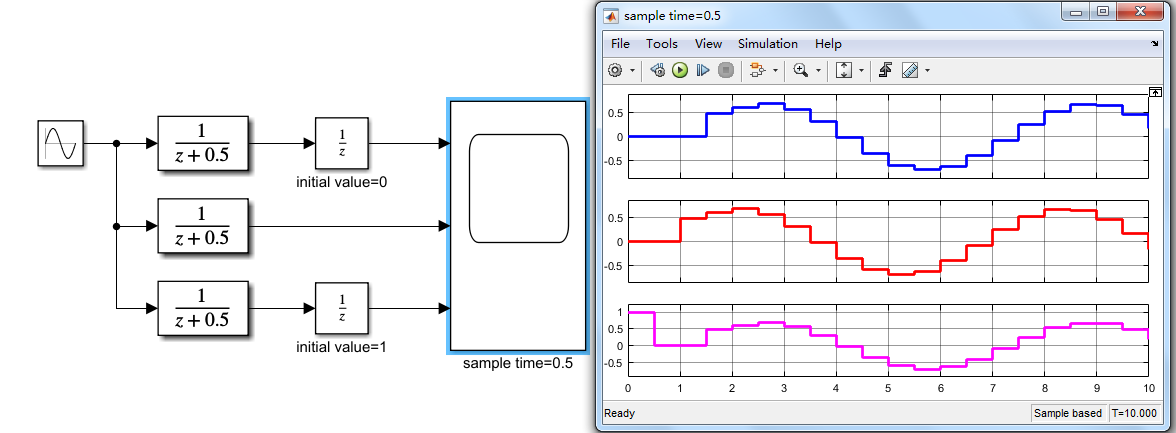Expand the highlight block dropdown arrow
Viewport: 1176px width, 433px height.
click(x=775, y=71)
